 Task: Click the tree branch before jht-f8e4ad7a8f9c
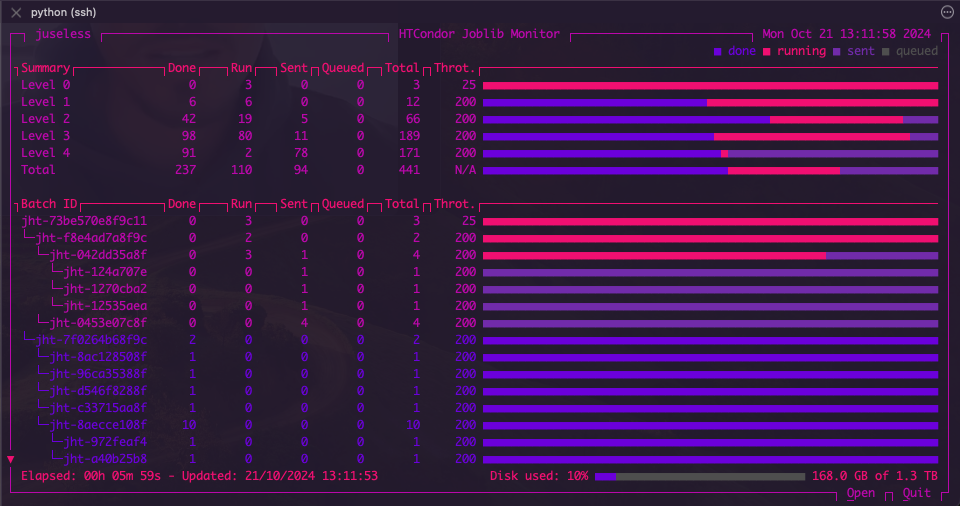tap(28, 236)
